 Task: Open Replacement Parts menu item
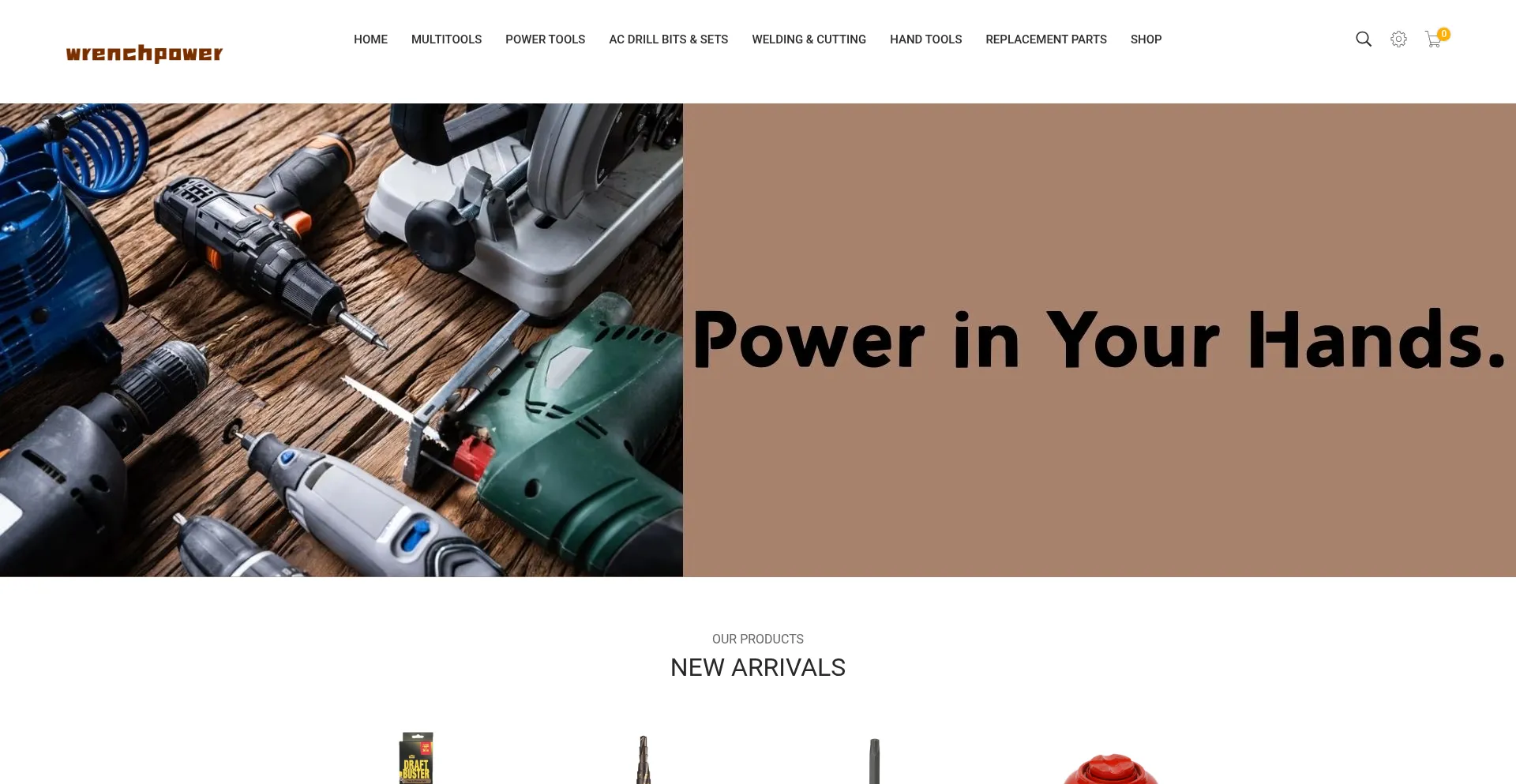point(1045,39)
